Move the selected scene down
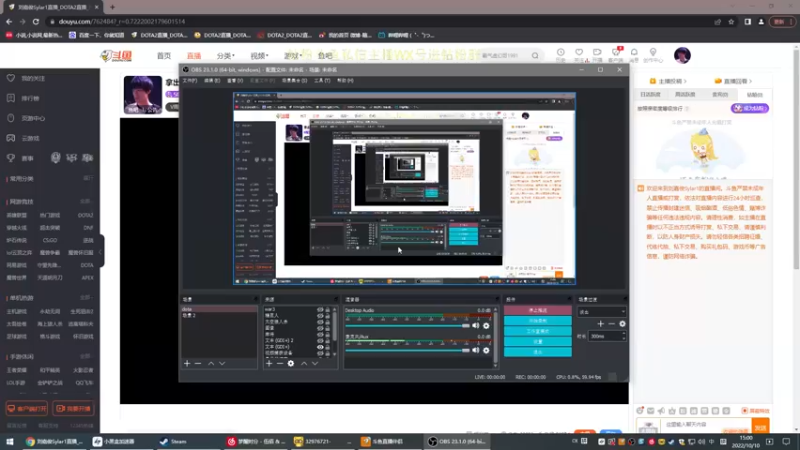Screen dimensions: 800x450 click(x=222, y=363)
